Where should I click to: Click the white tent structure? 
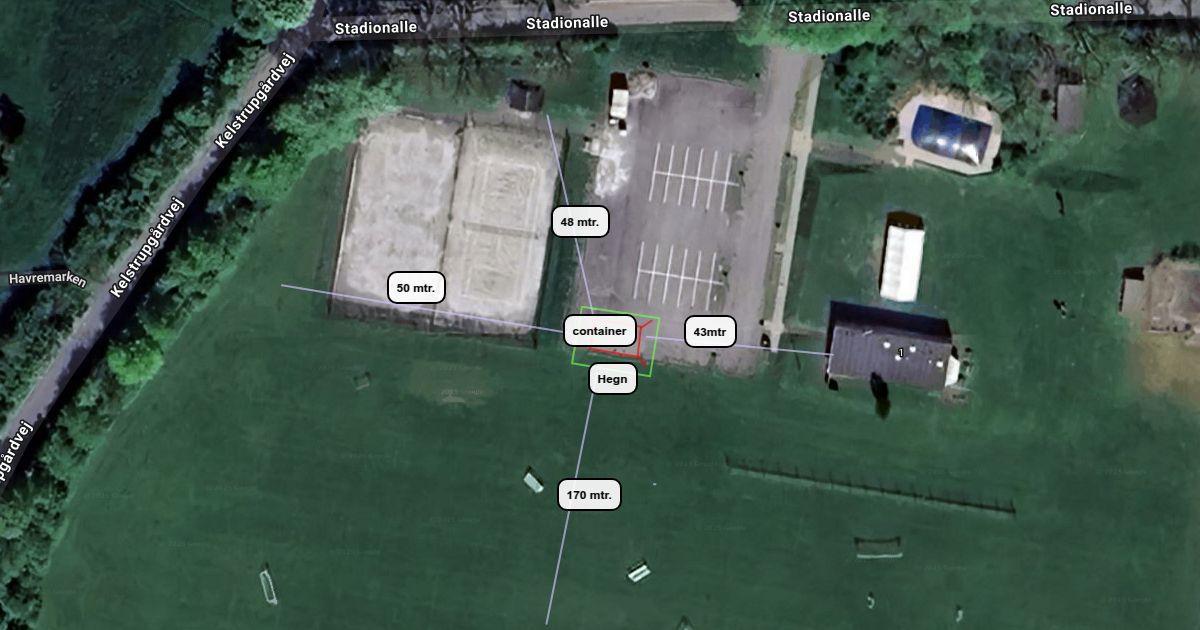tap(902, 257)
